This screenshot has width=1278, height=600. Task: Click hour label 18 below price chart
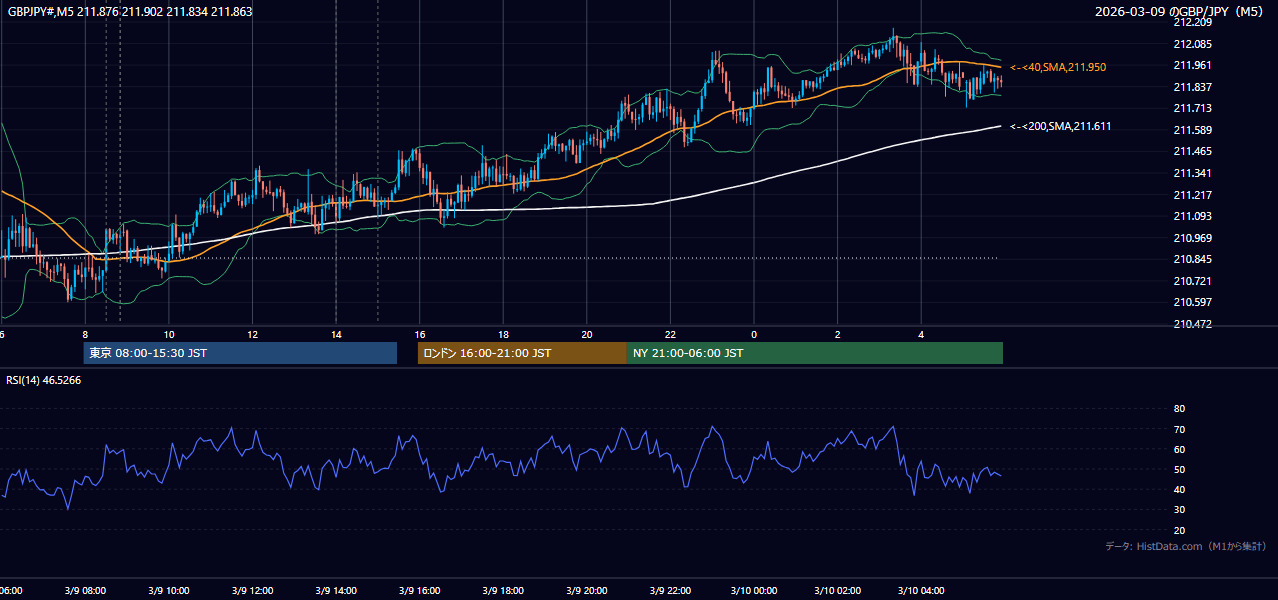pos(503,335)
